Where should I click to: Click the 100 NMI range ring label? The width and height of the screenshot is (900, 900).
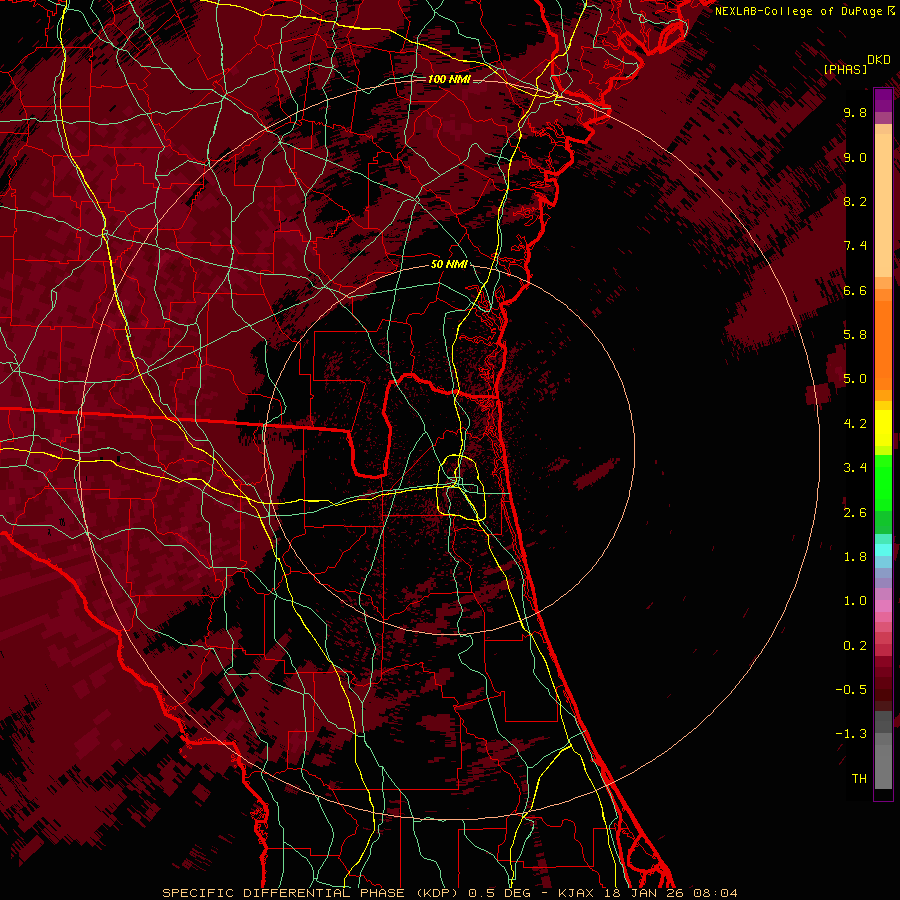[449, 79]
